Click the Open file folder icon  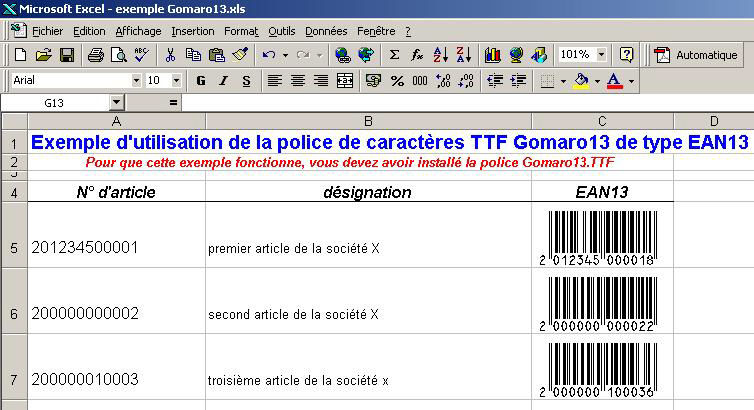coord(43,55)
